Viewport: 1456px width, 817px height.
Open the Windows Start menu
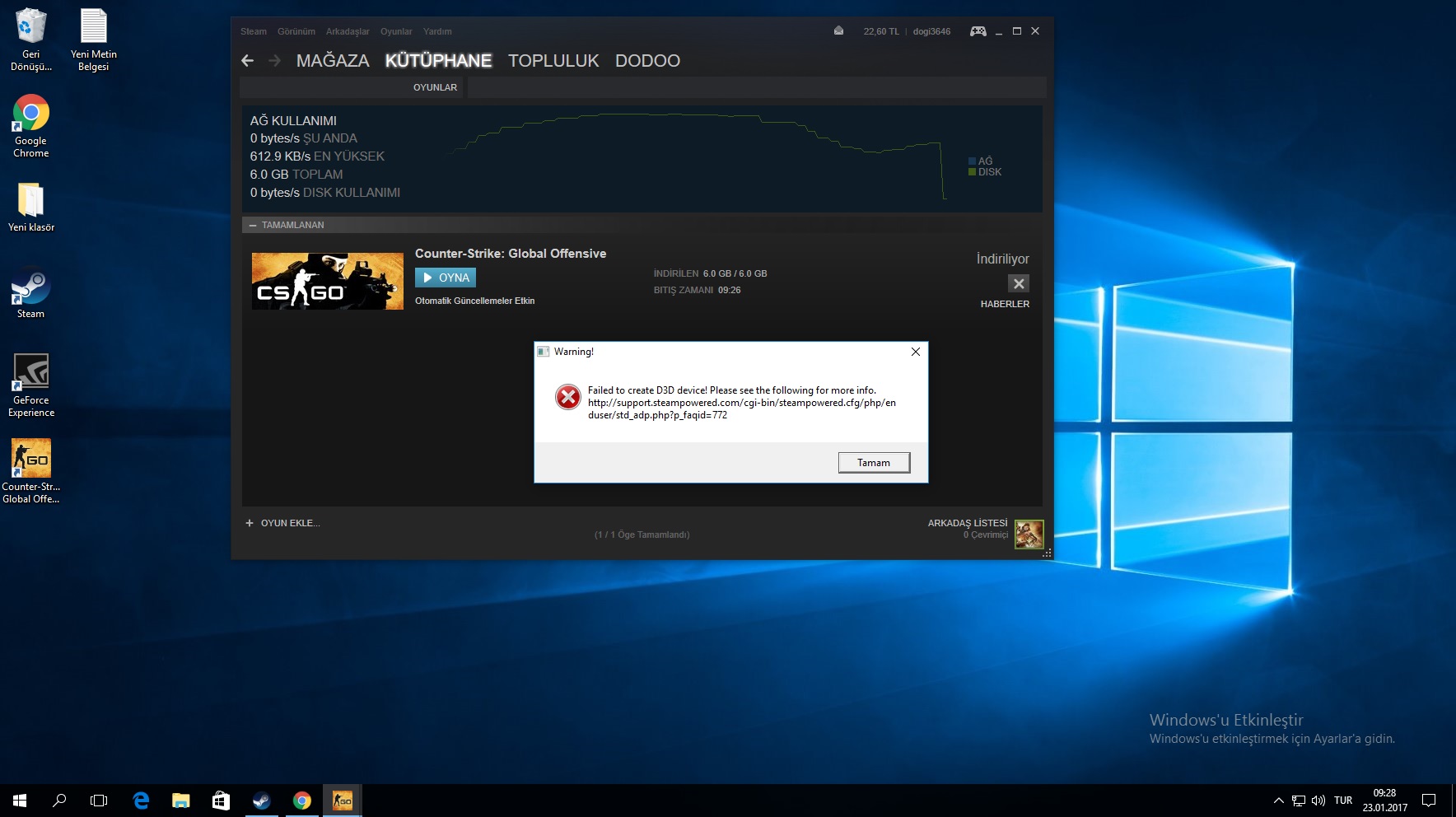click(x=20, y=801)
